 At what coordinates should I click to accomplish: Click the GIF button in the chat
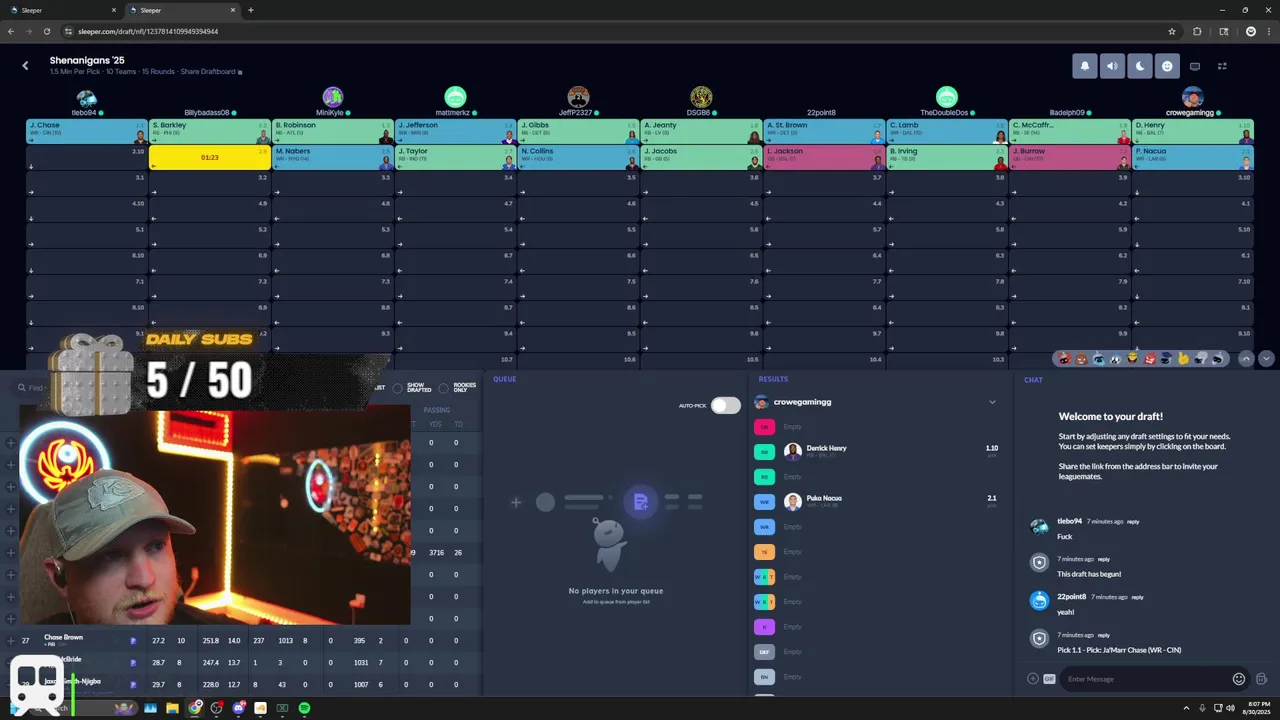[x=1049, y=679]
